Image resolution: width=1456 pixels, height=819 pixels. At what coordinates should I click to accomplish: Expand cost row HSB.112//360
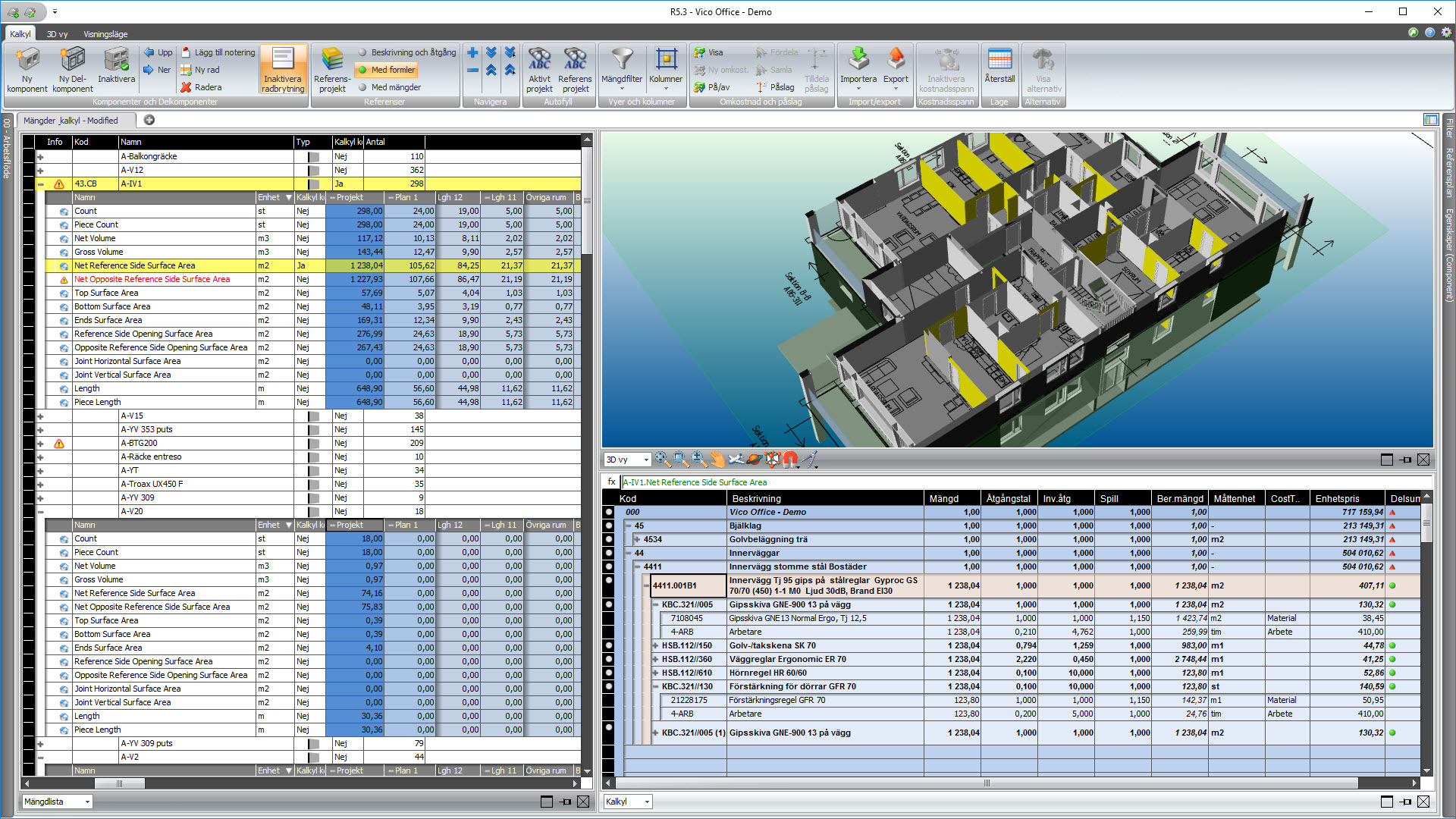[655, 660]
